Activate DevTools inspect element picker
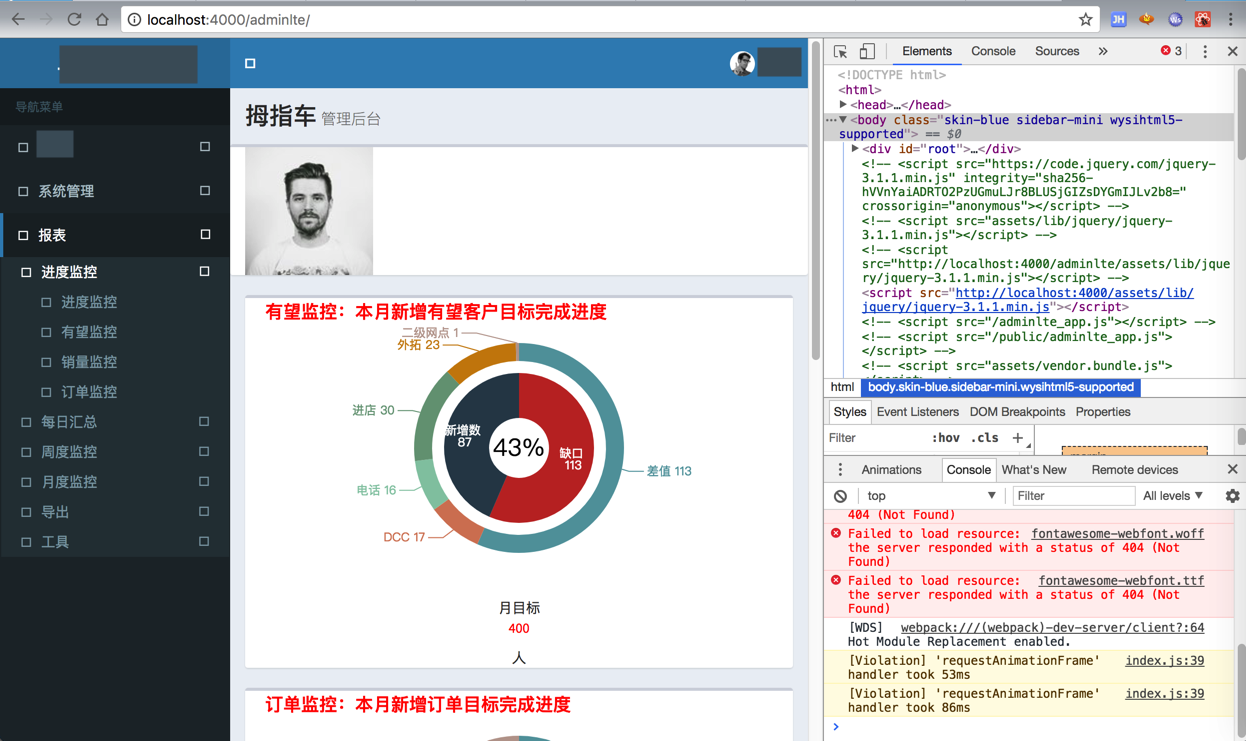The image size is (1246, 741). (840, 51)
